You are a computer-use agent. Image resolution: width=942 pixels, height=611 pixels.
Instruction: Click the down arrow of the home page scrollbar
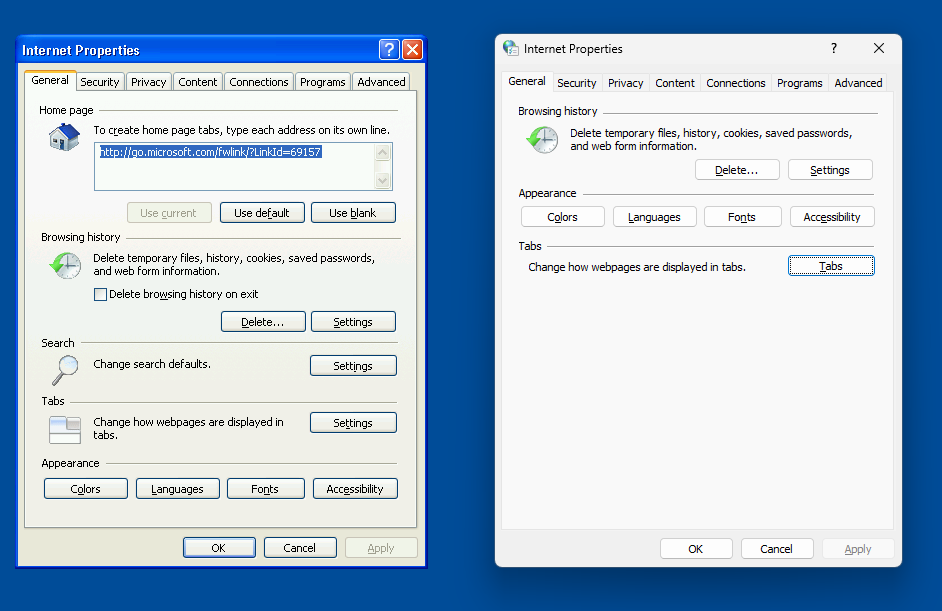[382, 181]
